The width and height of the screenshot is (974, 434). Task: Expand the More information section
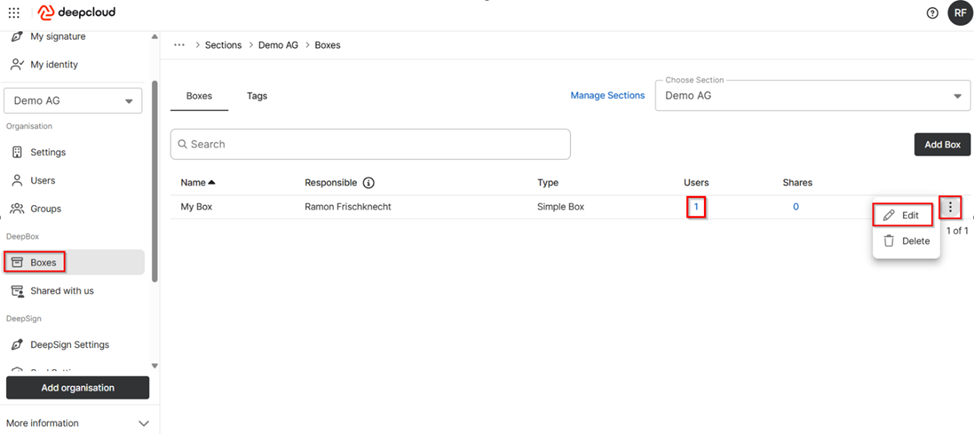77,423
